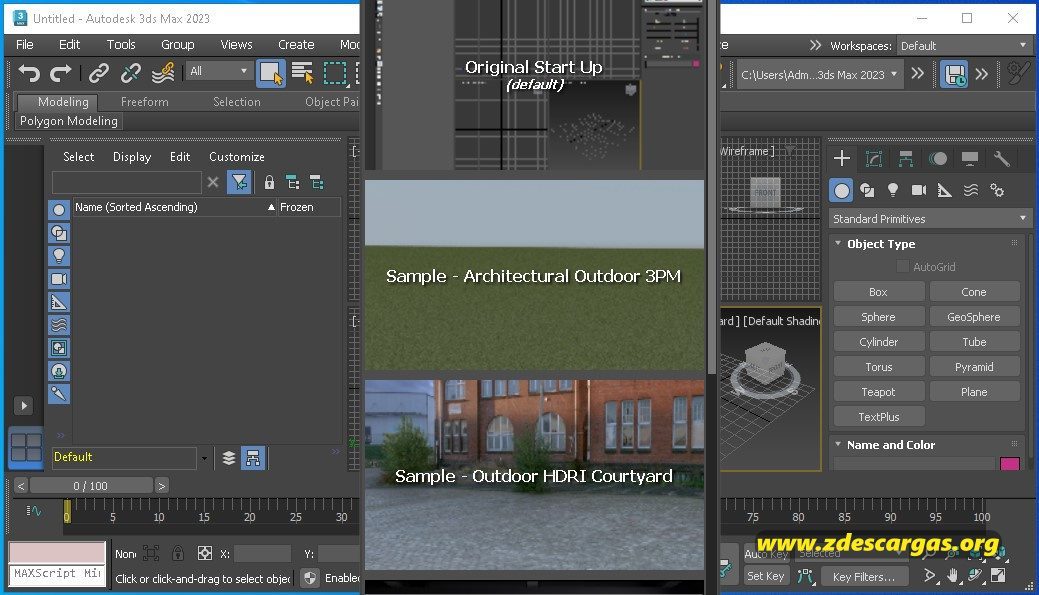Click the Redo arrow icon
The image size is (1039, 595).
pyautogui.click(x=60, y=73)
